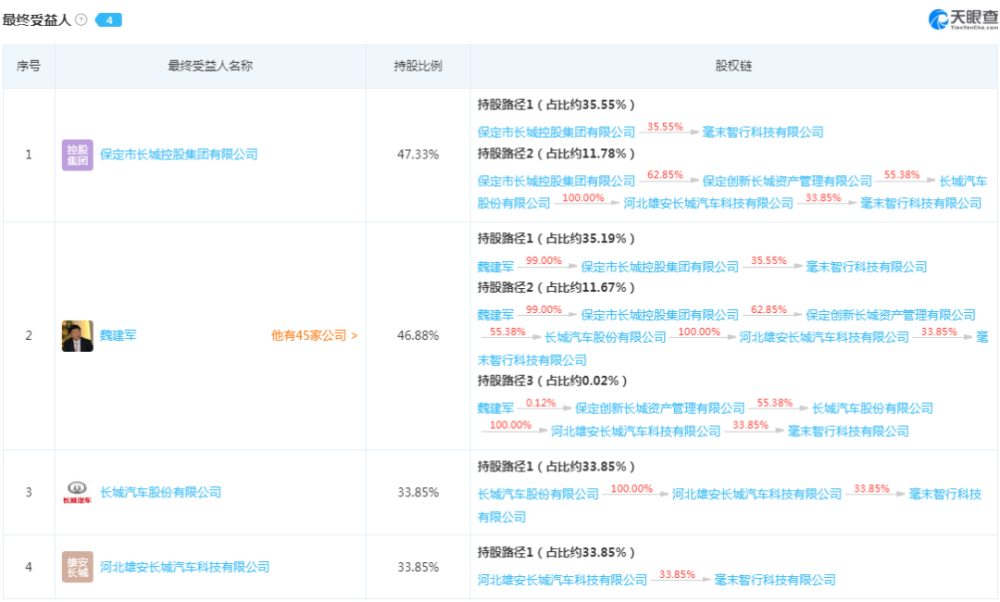Open 保定市长城控股集团有限公司 in name column
Image resolution: width=1000 pixels, height=602 pixels.
click(x=179, y=154)
